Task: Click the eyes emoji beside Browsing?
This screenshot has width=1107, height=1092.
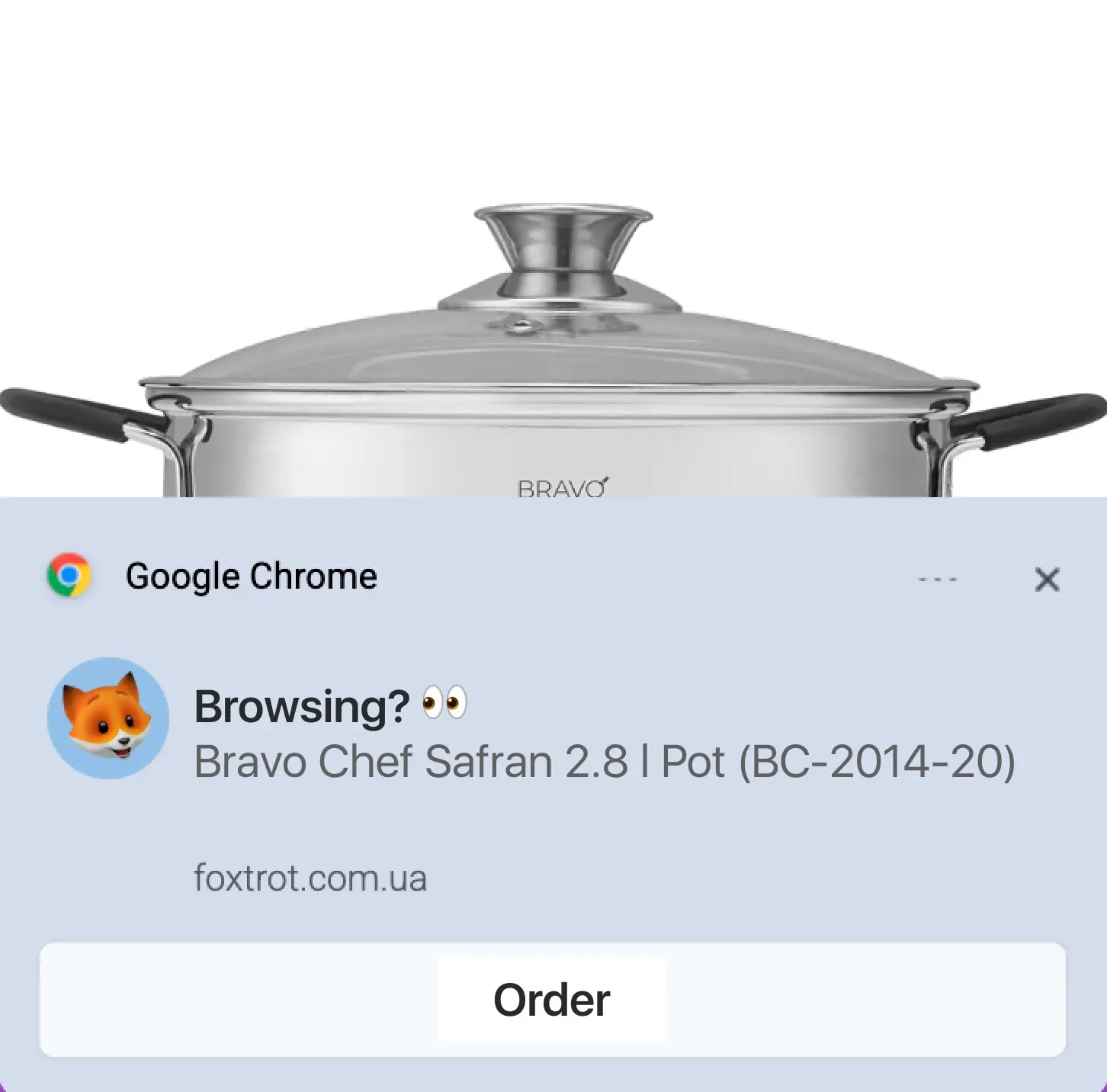Action: click(444, 702)
